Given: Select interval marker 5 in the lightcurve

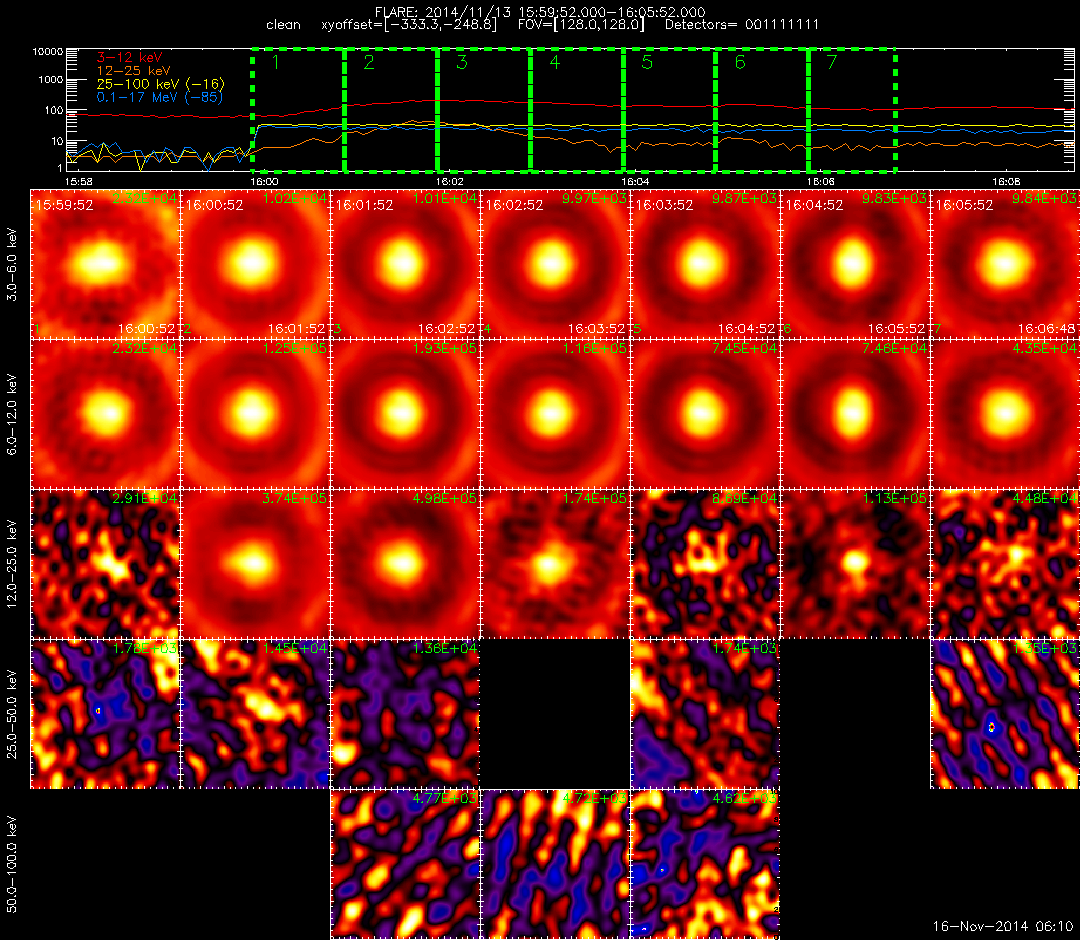Looking at the screenshot, I should (x=647, y=63).
